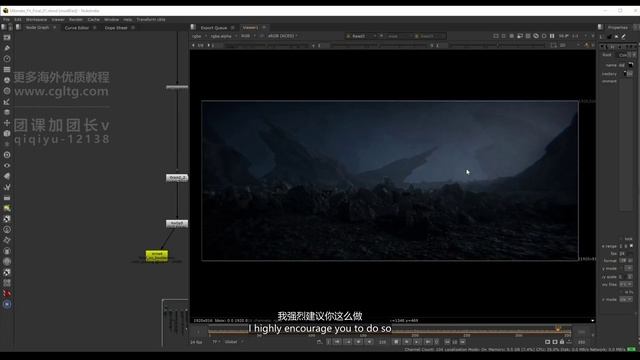Jump to the last frame button
Viewport: 640px width, 360px height.
pyautogui.click(x=427, y=342)
